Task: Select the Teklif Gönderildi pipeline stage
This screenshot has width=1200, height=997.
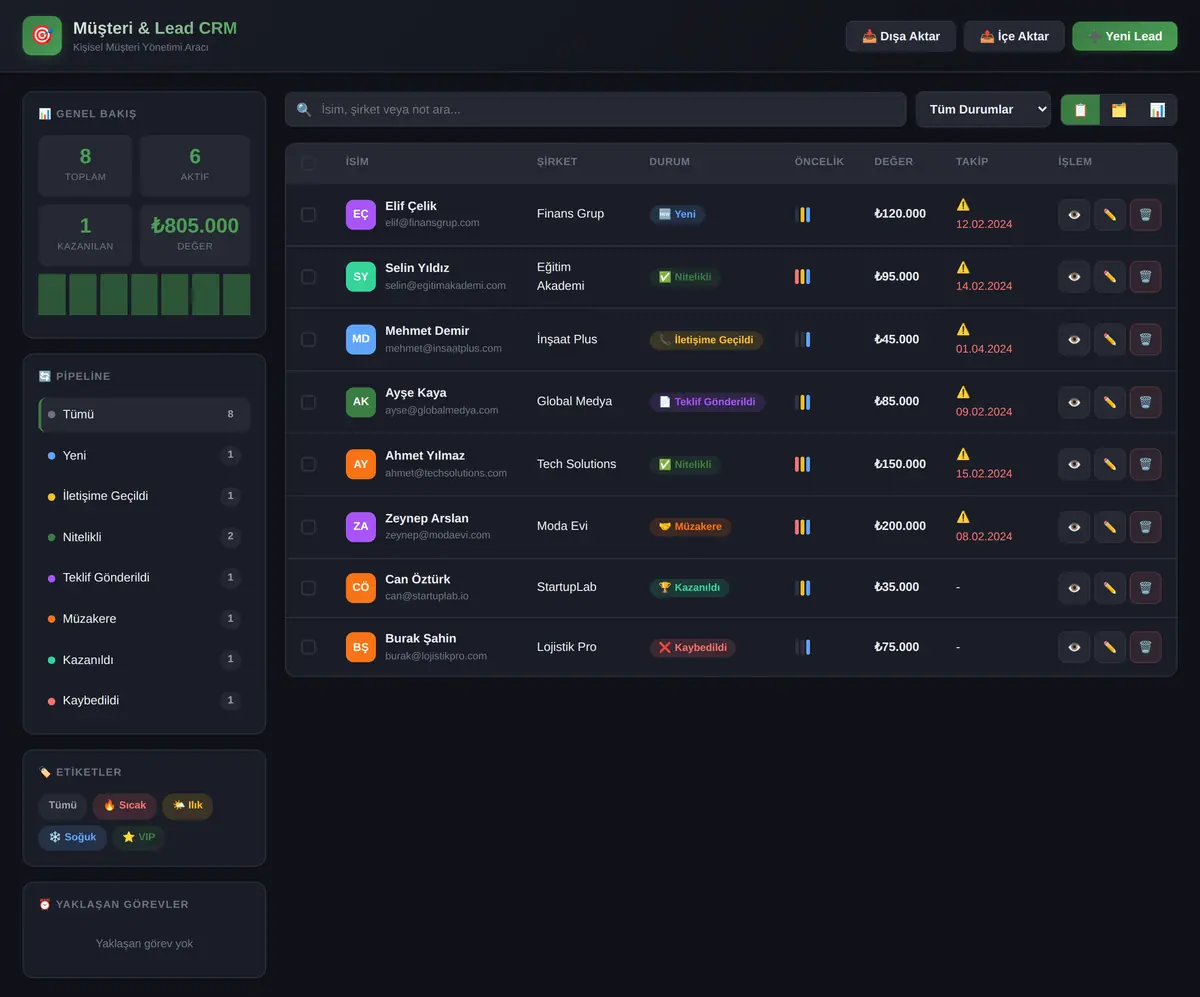Action: pos(144,578)
